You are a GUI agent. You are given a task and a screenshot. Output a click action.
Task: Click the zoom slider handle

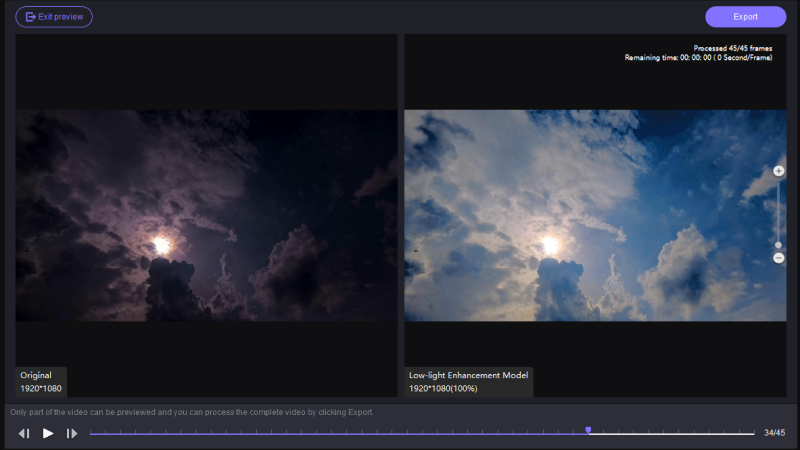[x=779, y=245]
